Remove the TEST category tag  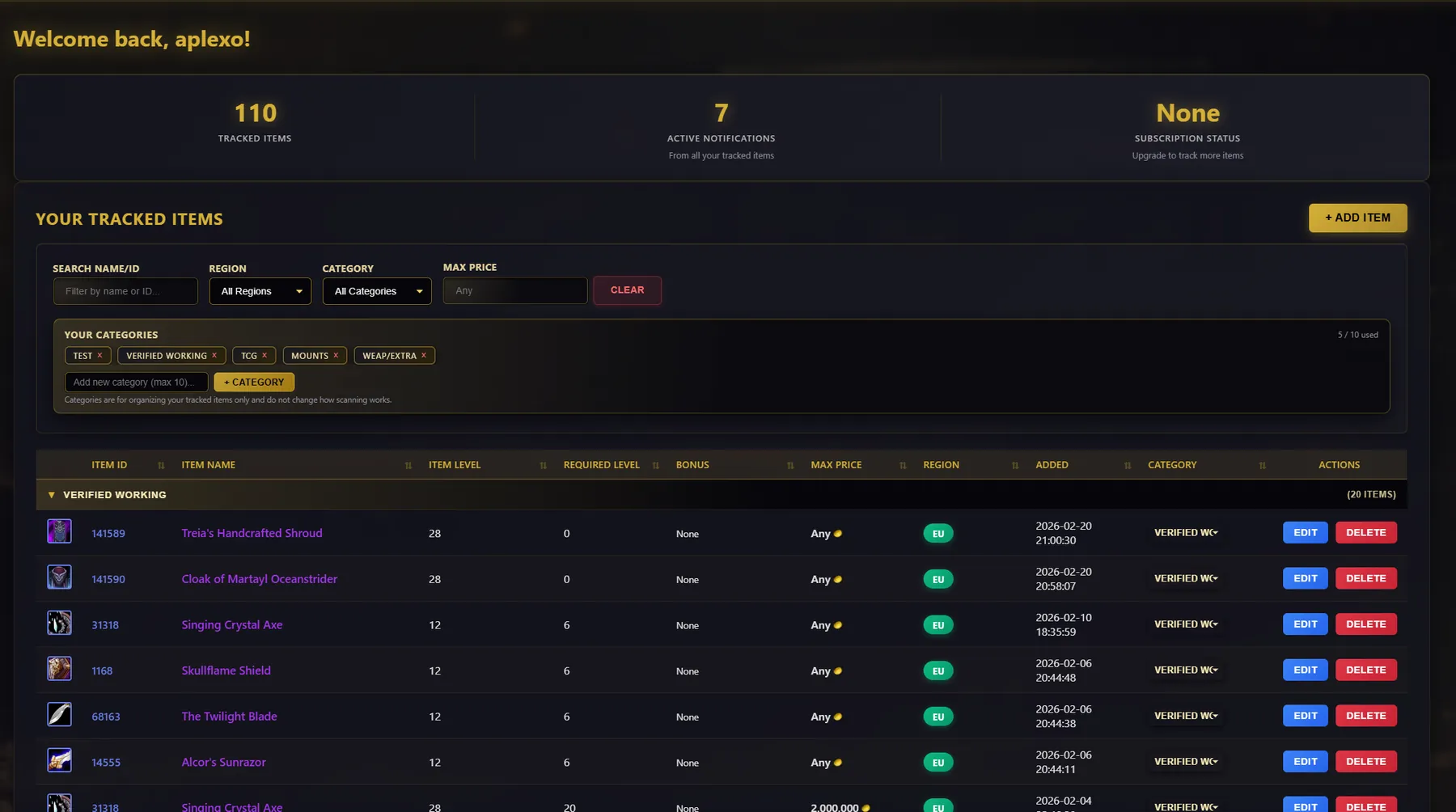click(100, 355)
